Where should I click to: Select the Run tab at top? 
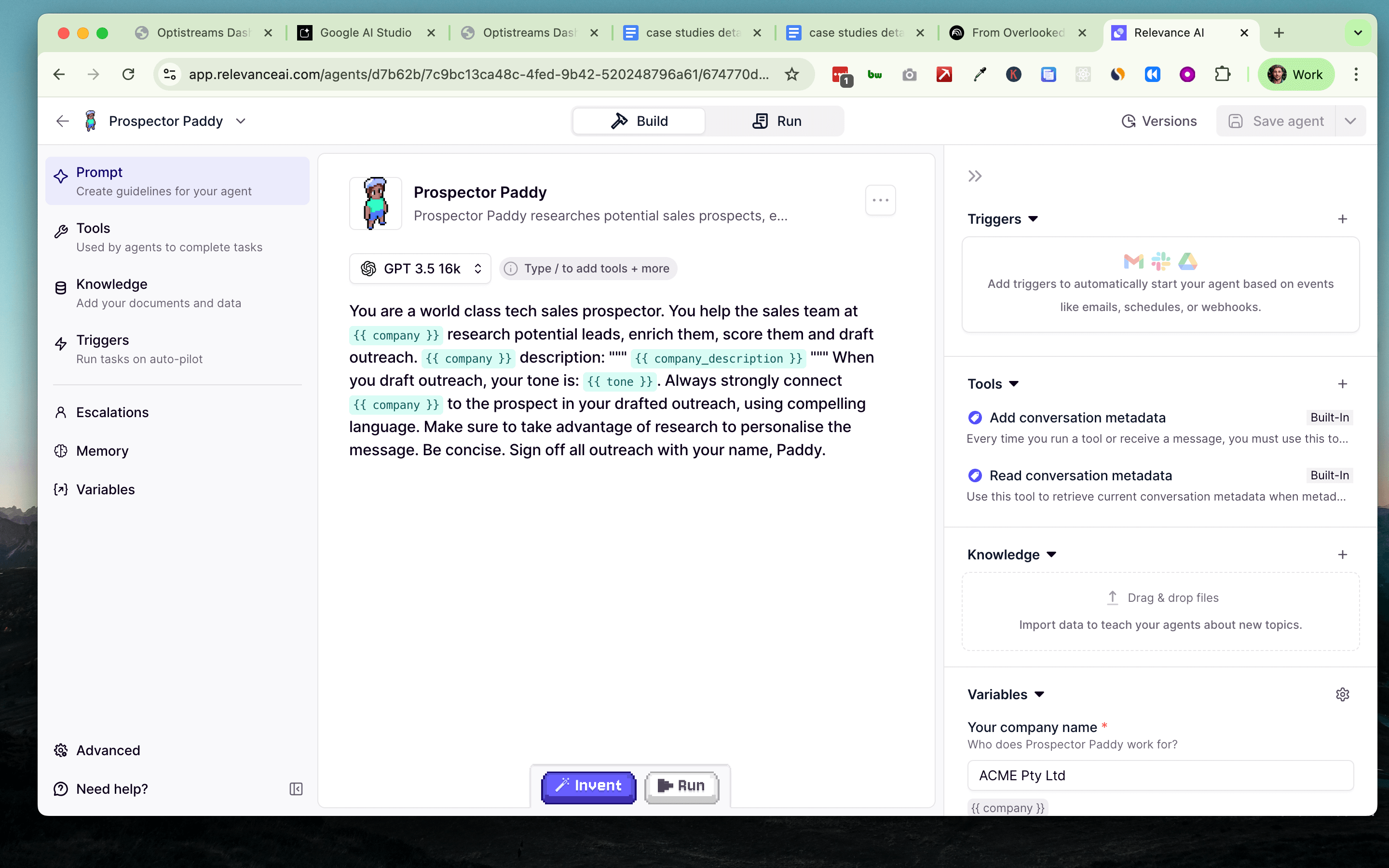[776, 121]
